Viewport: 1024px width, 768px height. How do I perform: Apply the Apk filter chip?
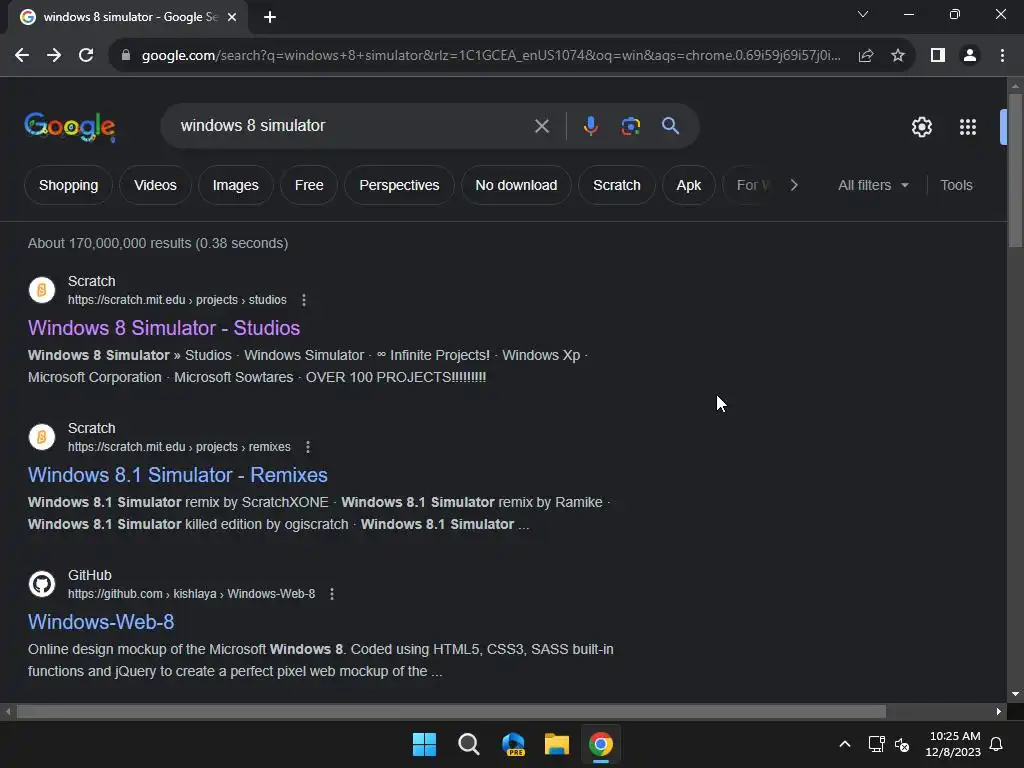[x=688, y=185]
